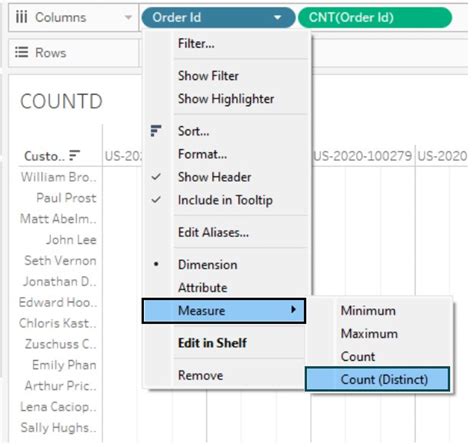Click customer row Matt Abelm..

pos(58,219)
